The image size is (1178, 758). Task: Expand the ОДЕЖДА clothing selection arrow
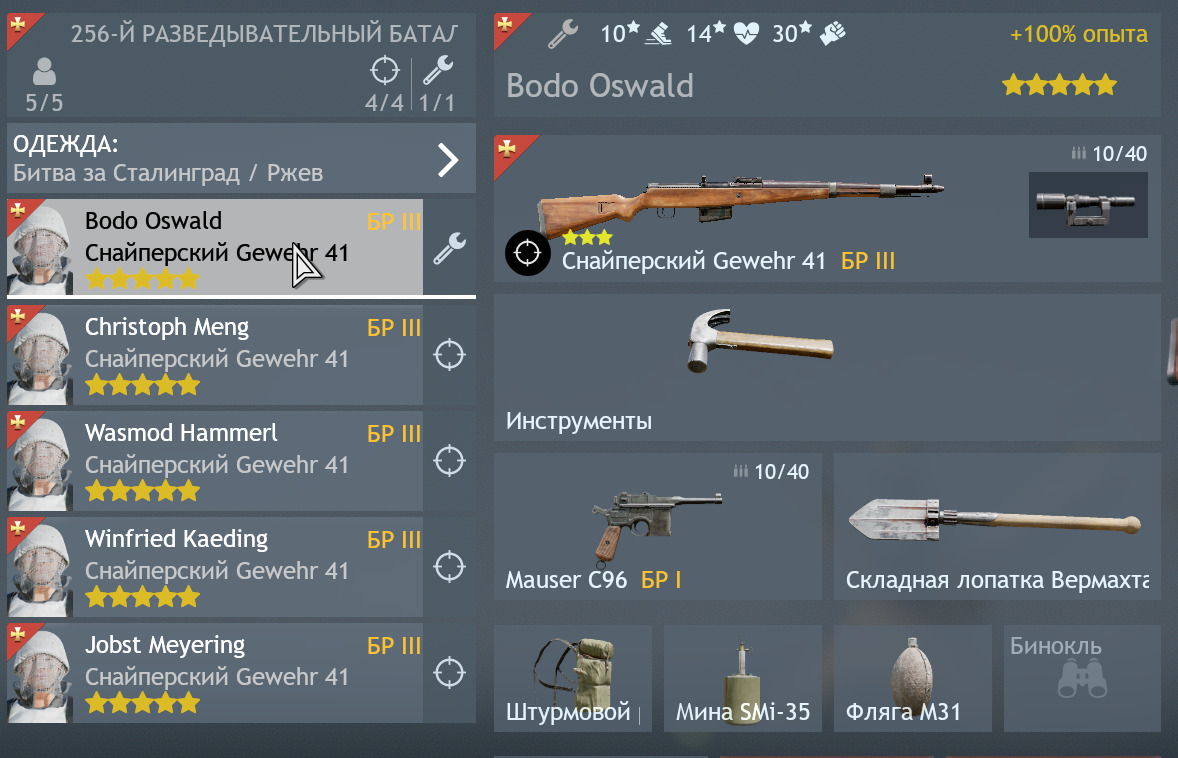448,159
